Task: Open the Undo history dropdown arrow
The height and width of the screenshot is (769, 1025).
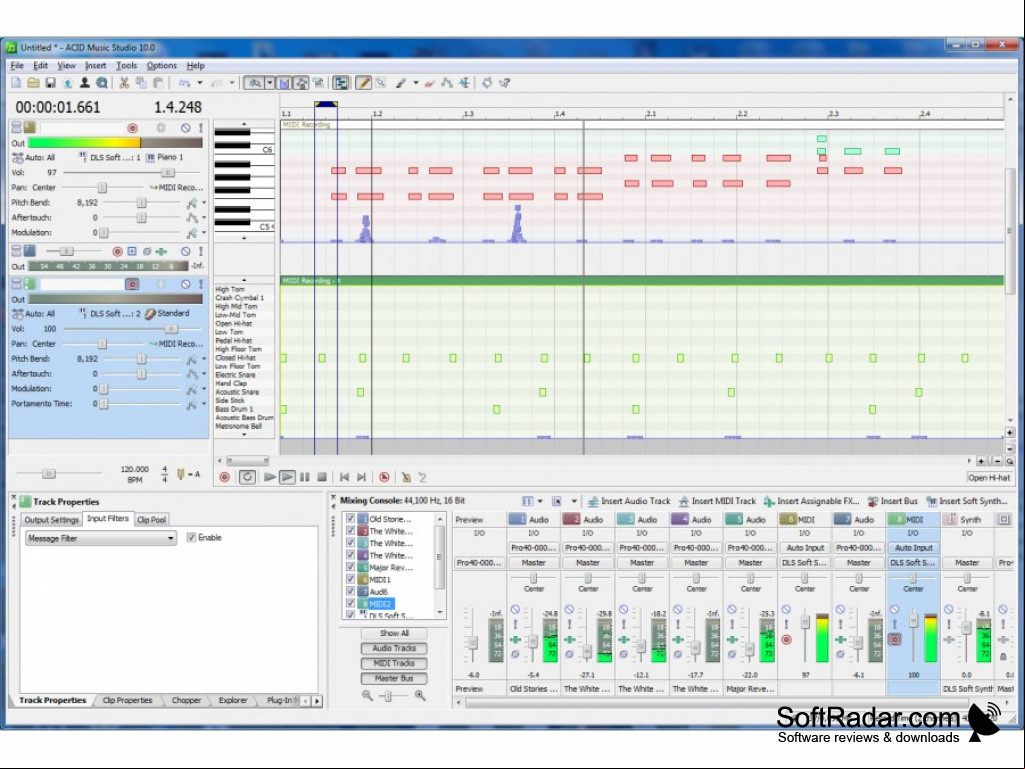Action: 199,83
